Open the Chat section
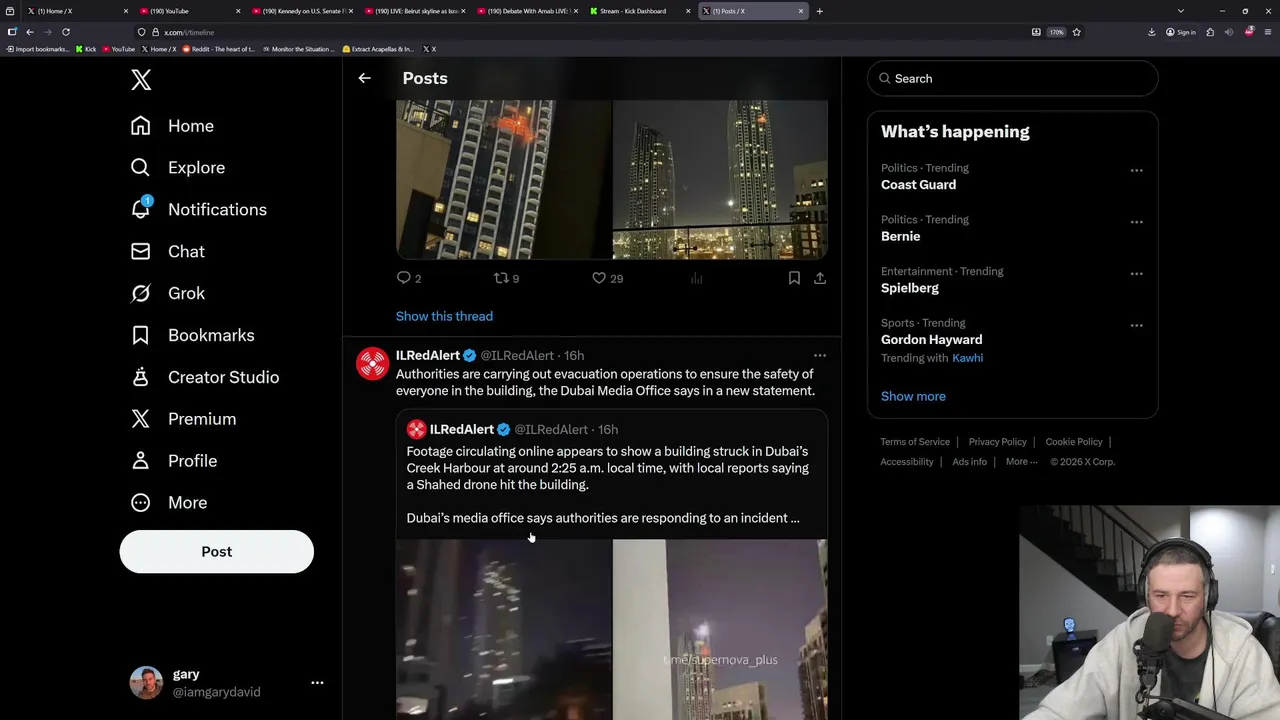1280x720 pixels. coord(167,252)
